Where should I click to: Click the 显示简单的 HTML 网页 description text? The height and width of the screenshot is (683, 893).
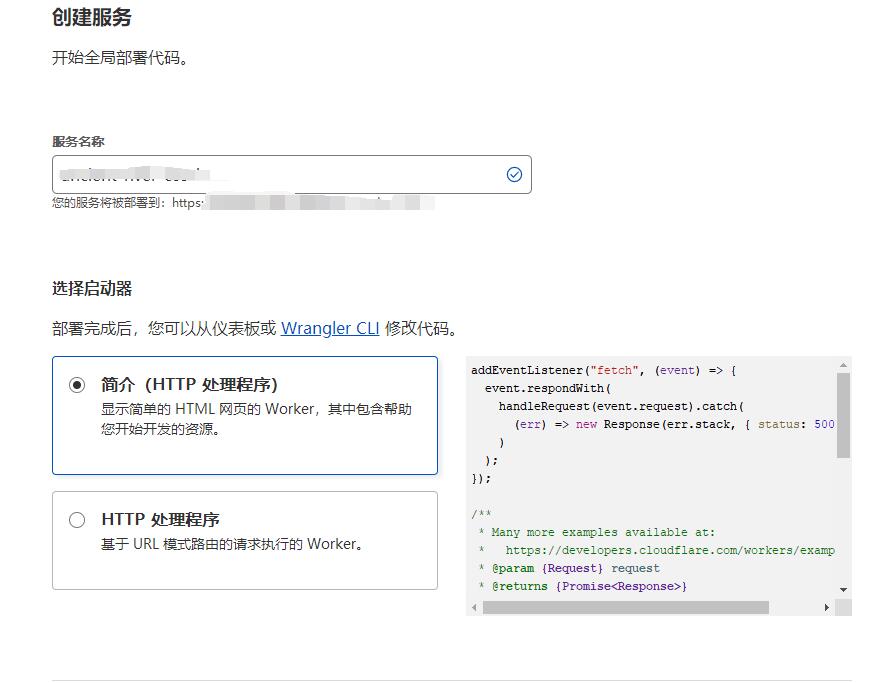[256, 419]
